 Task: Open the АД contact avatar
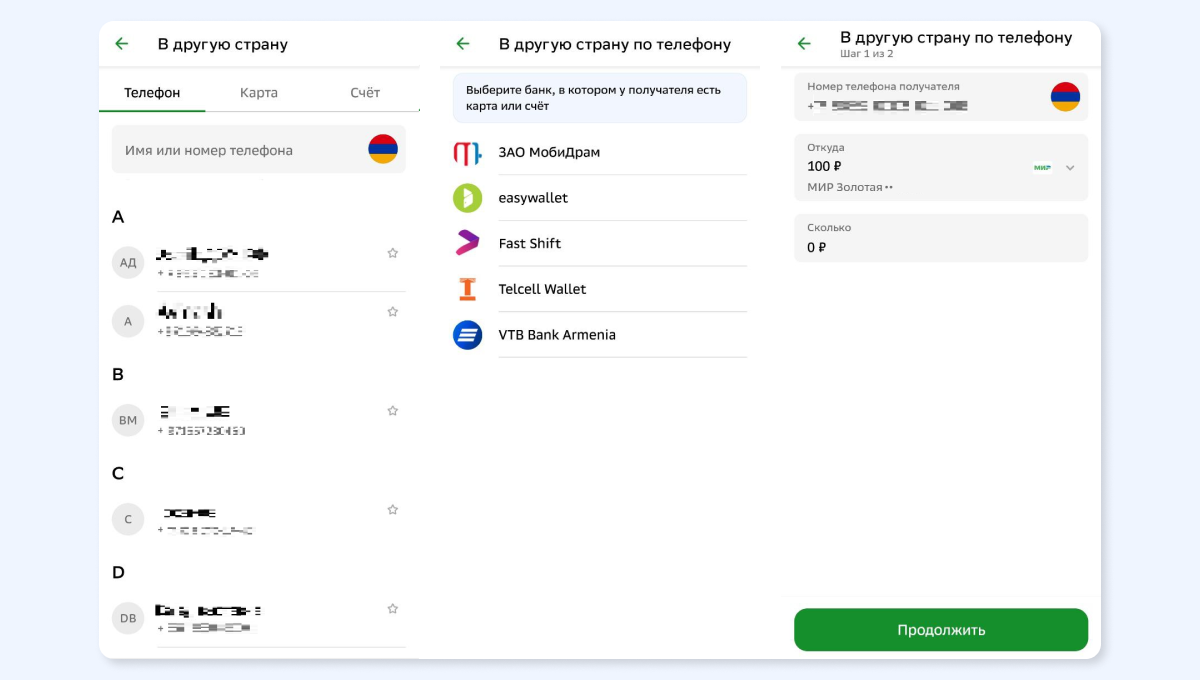click(x=128, y=263)
